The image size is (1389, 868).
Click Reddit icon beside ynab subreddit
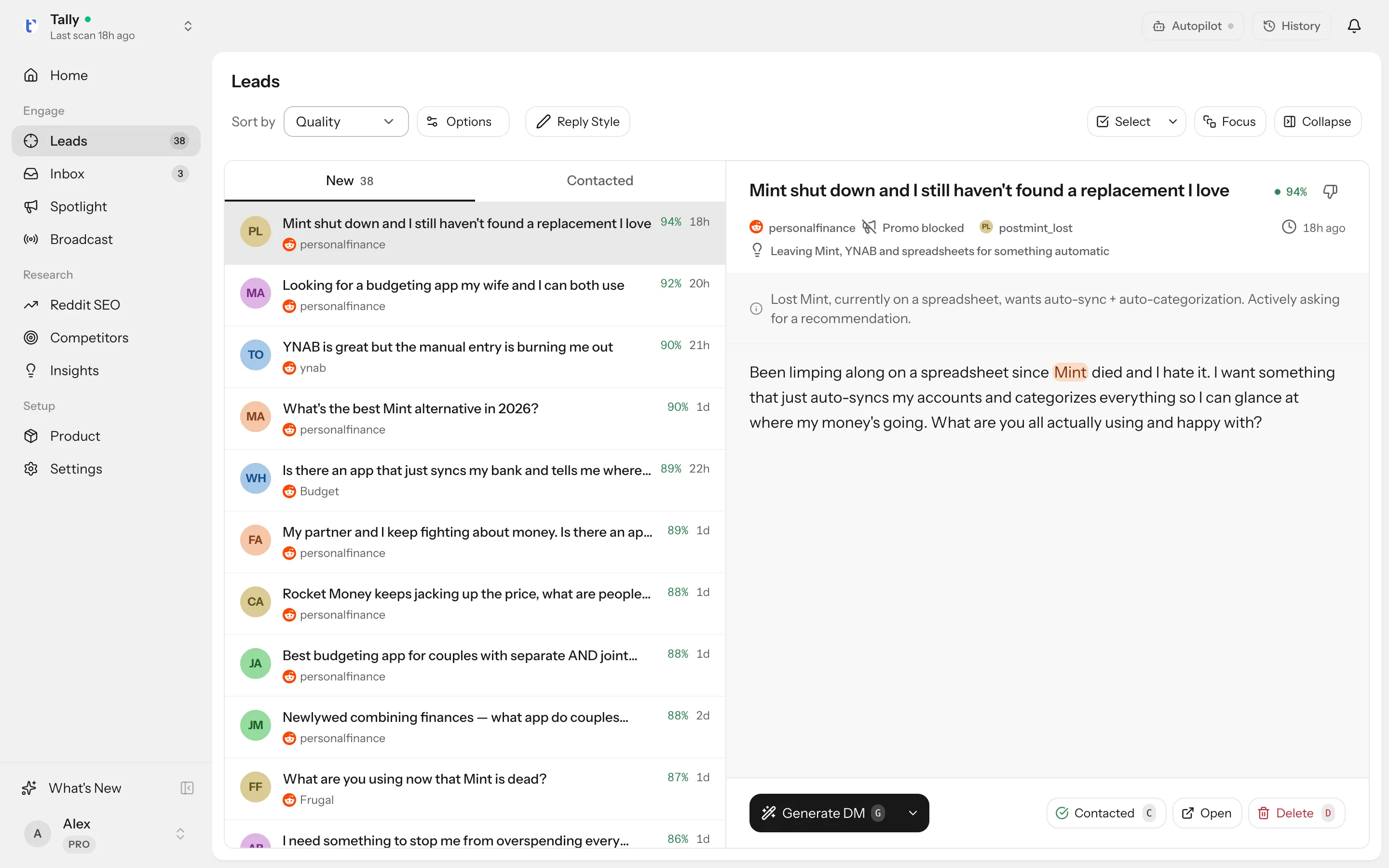[289, 368]
